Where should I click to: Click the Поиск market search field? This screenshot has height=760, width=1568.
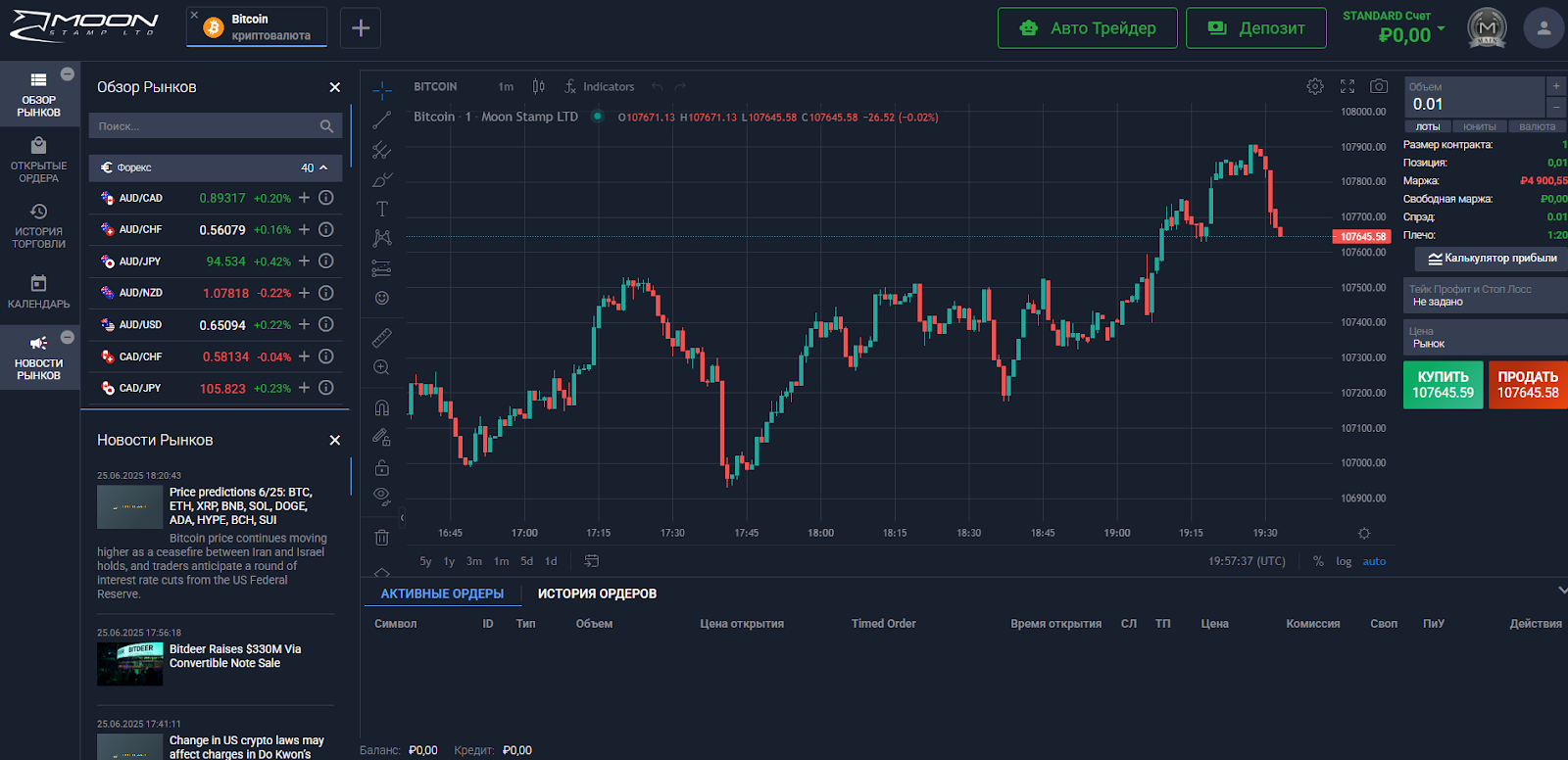206,126
